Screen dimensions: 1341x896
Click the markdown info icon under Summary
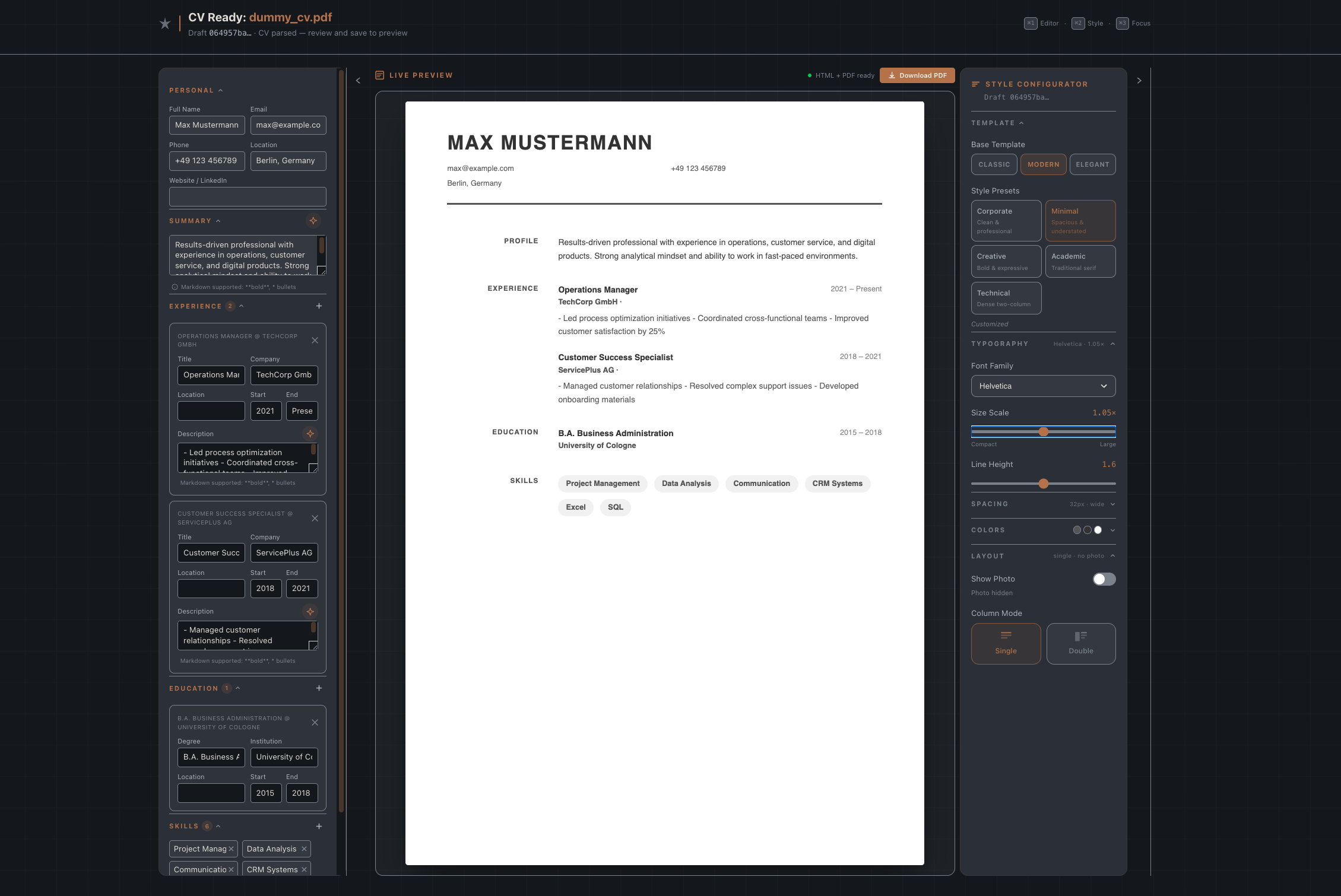tap(175, 287)
